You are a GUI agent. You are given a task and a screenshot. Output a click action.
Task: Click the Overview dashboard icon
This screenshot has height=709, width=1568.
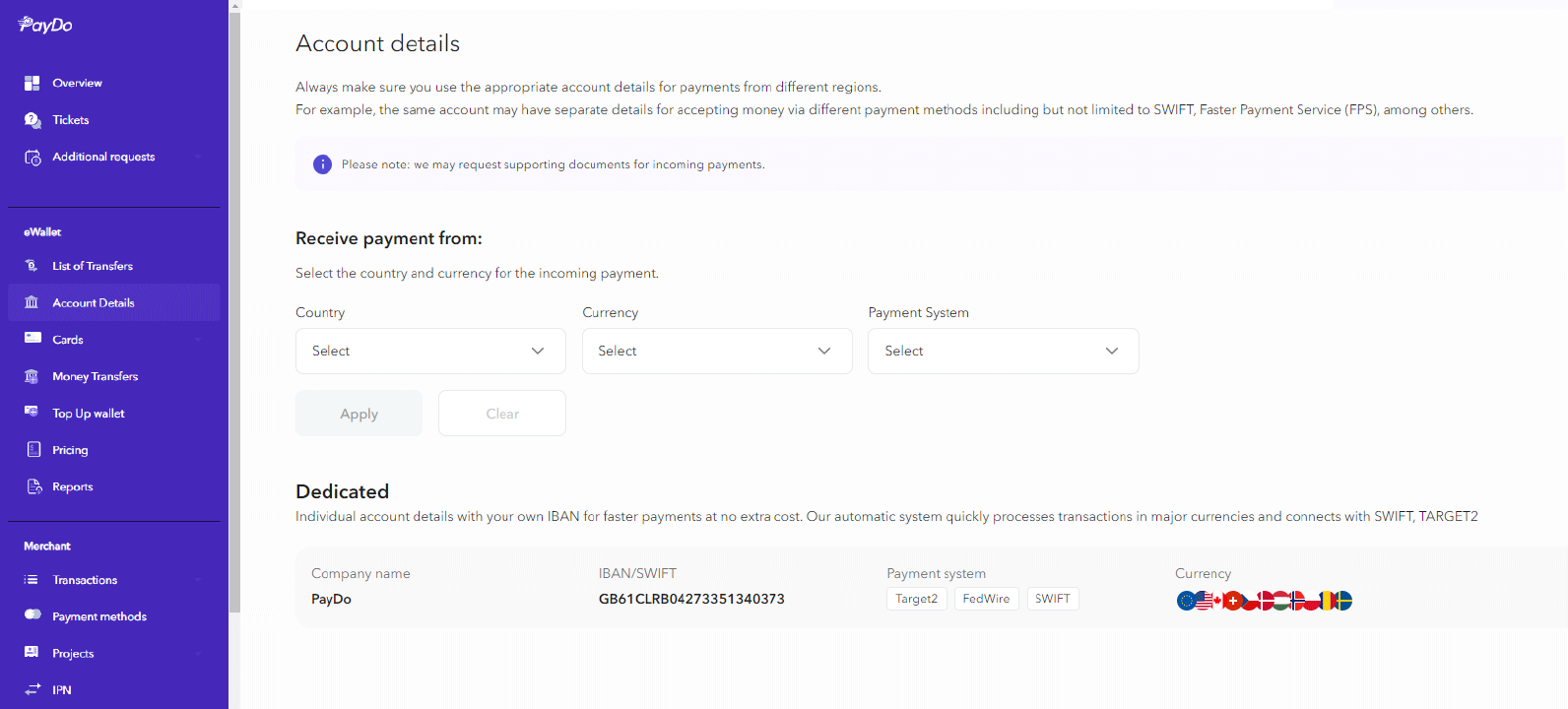click(x=33, y=83)
